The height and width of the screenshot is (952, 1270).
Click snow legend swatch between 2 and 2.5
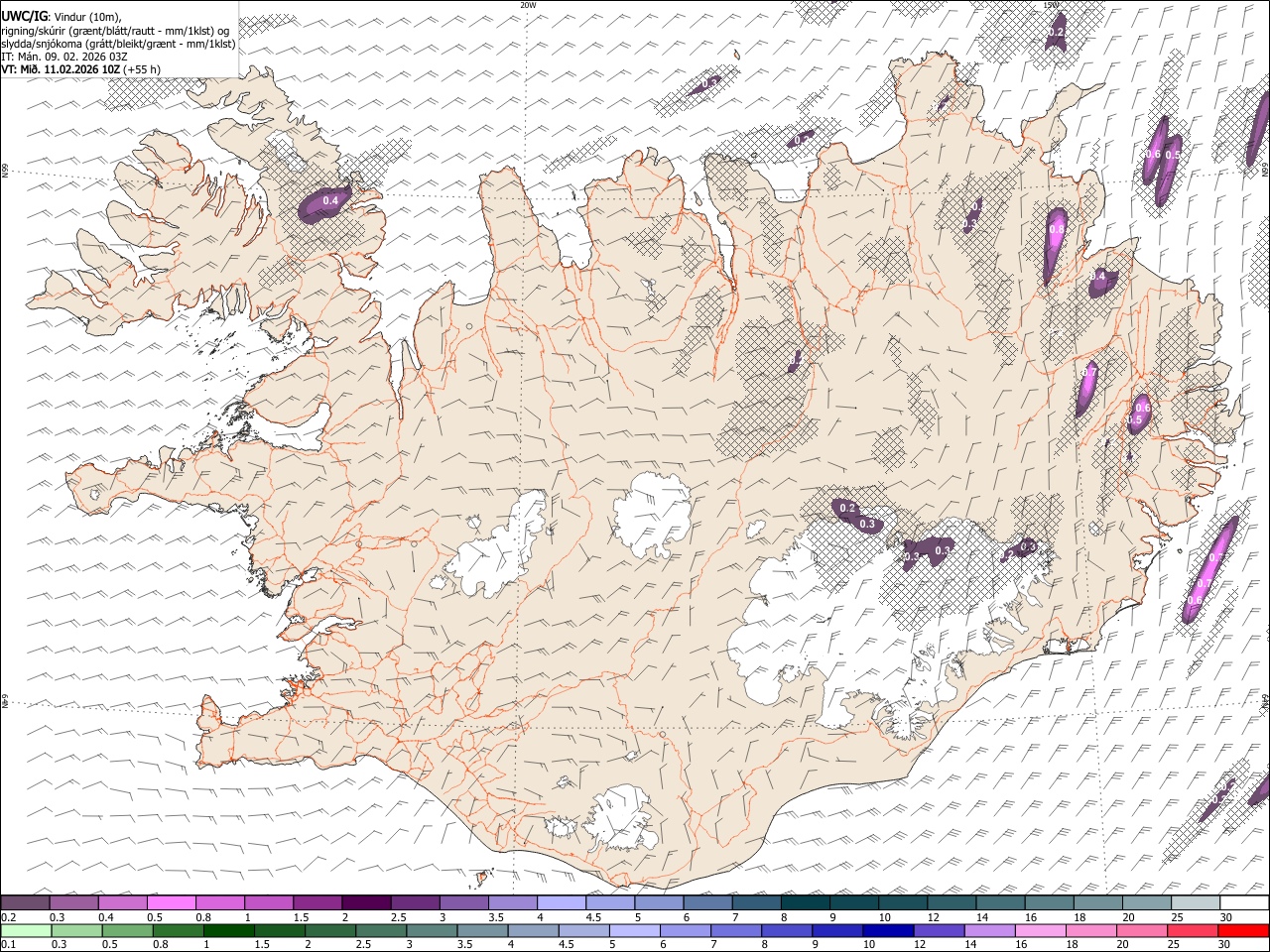367,902
